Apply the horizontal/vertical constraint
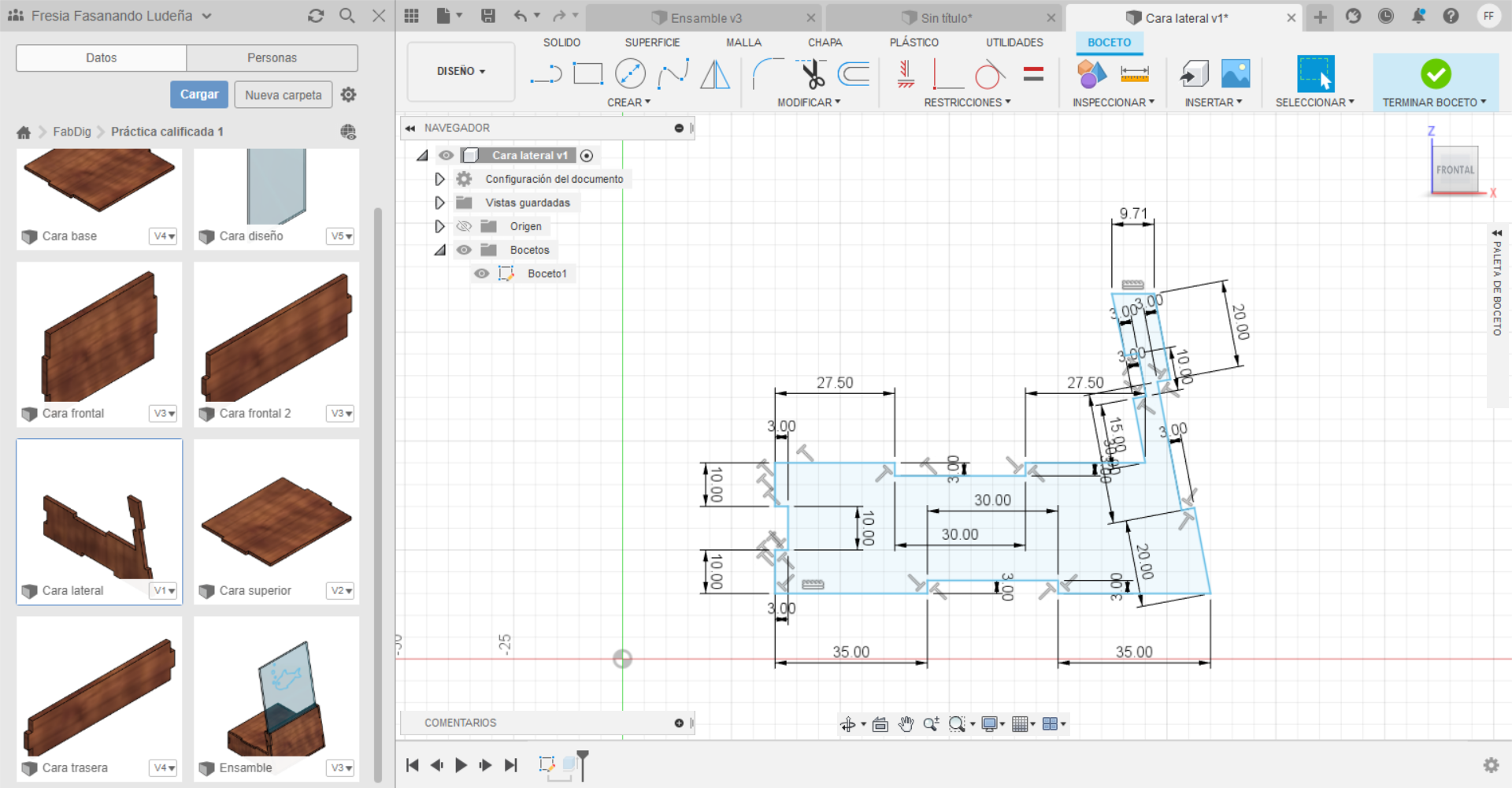This screenshot has height=788, width=1512. 906,74
